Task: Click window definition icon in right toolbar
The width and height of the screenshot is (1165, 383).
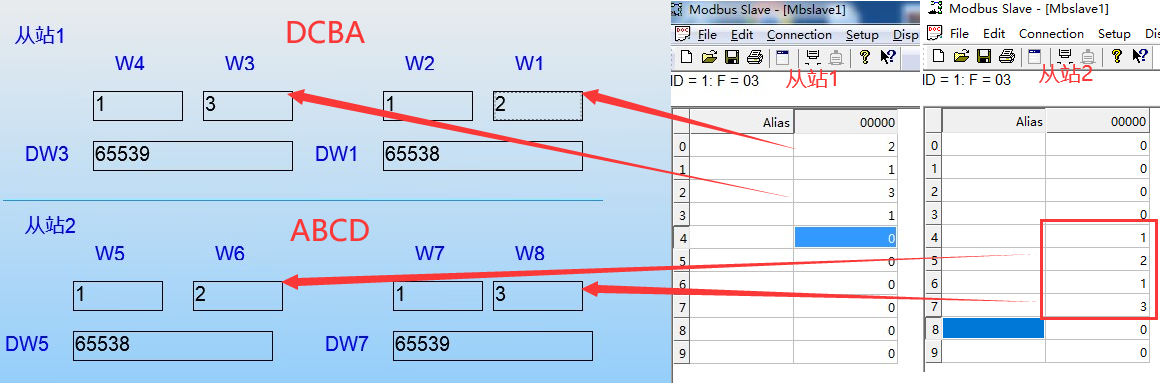Action: click(1033, 56)
